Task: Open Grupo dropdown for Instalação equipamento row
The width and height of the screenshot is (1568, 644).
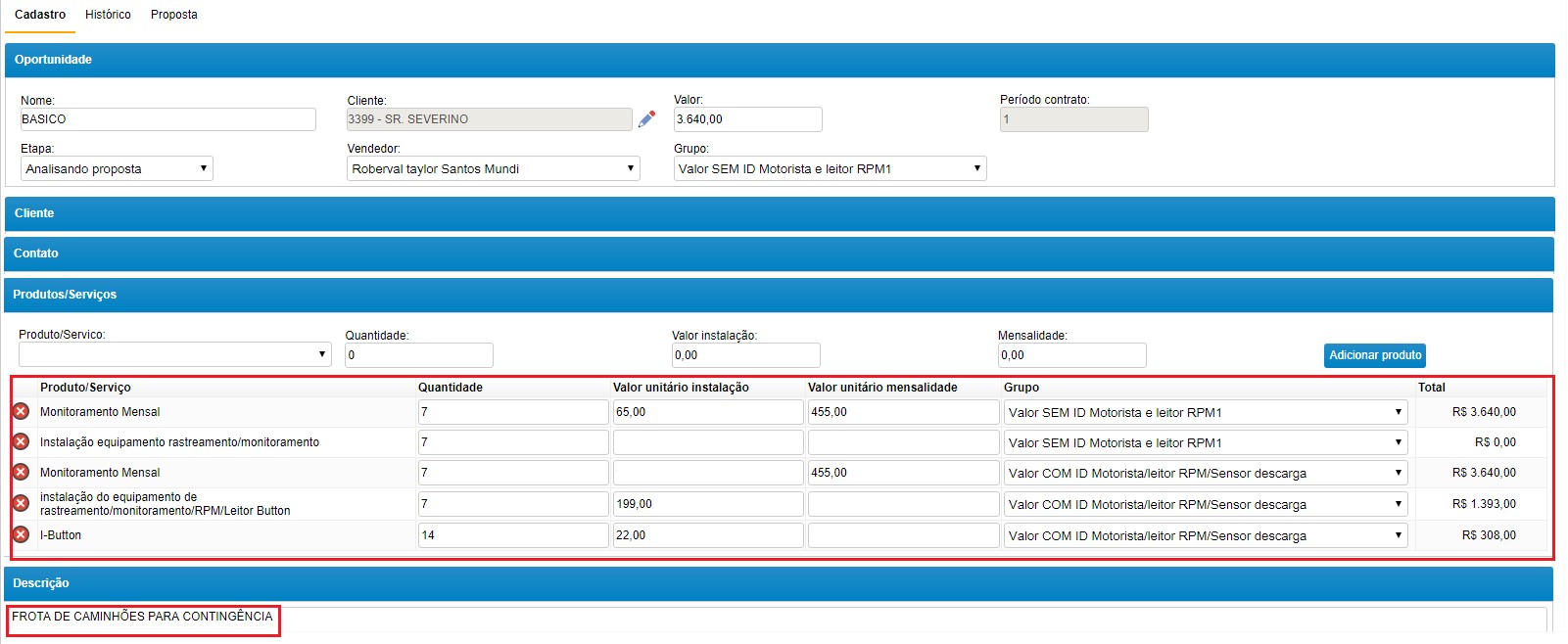Action: (1206, 442)
